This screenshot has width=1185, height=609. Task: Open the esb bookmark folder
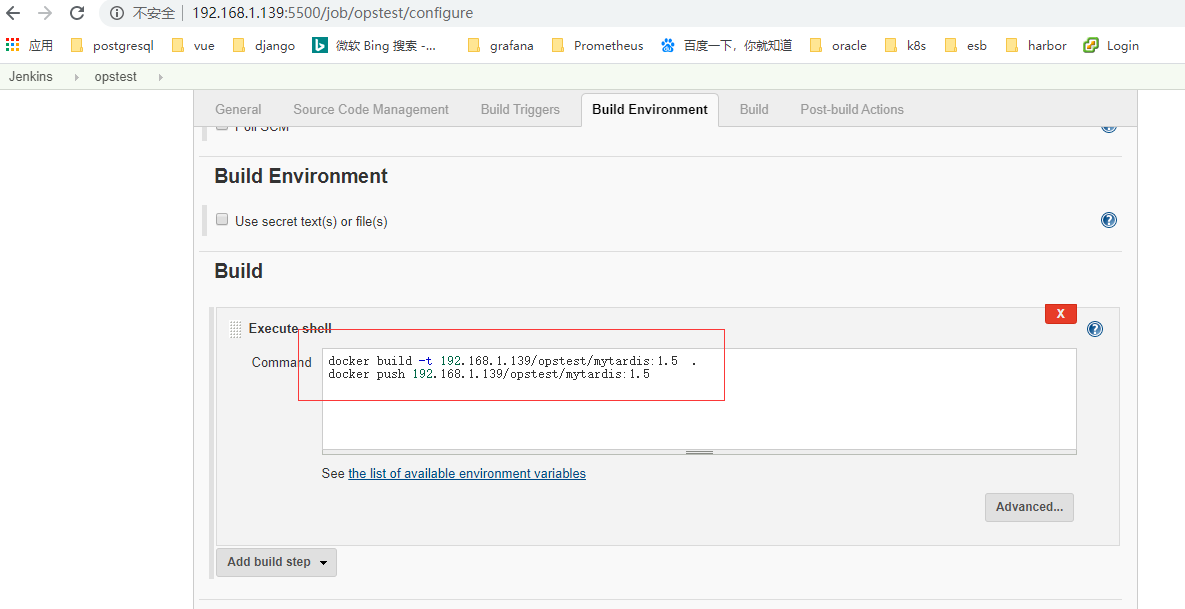point(966,45)
